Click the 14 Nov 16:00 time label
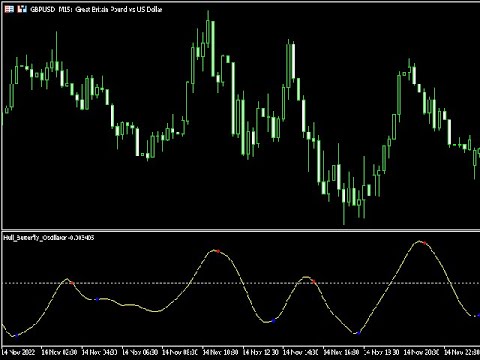 pyautogui.click(x=341, y=352)
